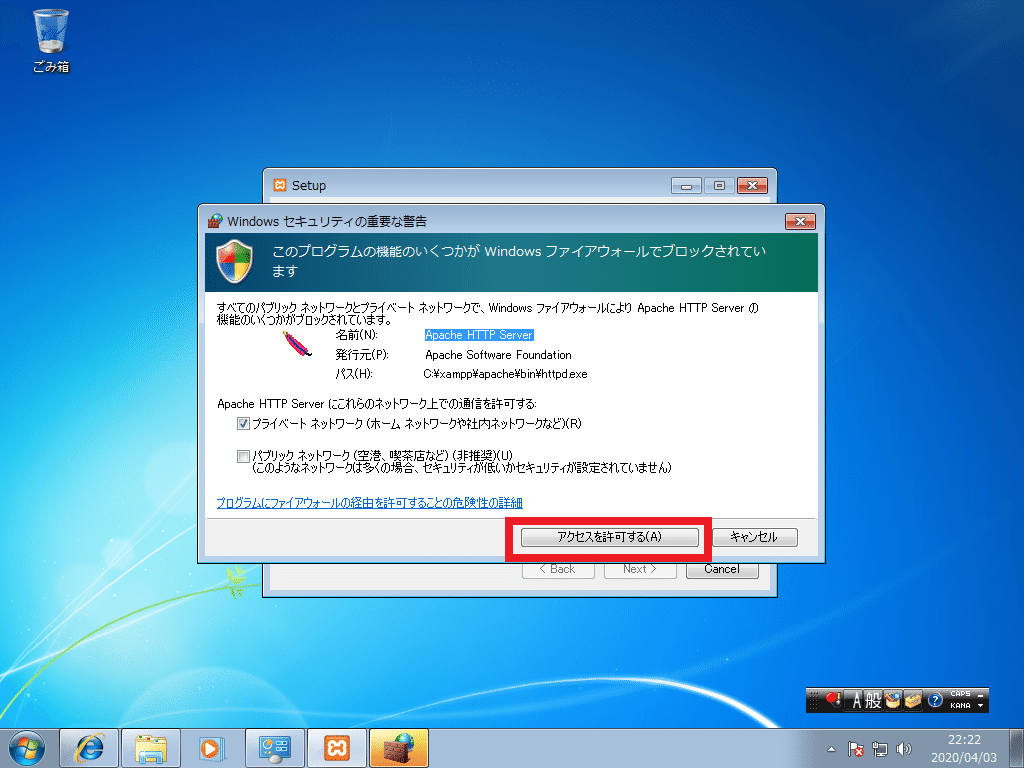
Task: Uncheck the プライベート ネットワーク checkbox
Action: 243,423
